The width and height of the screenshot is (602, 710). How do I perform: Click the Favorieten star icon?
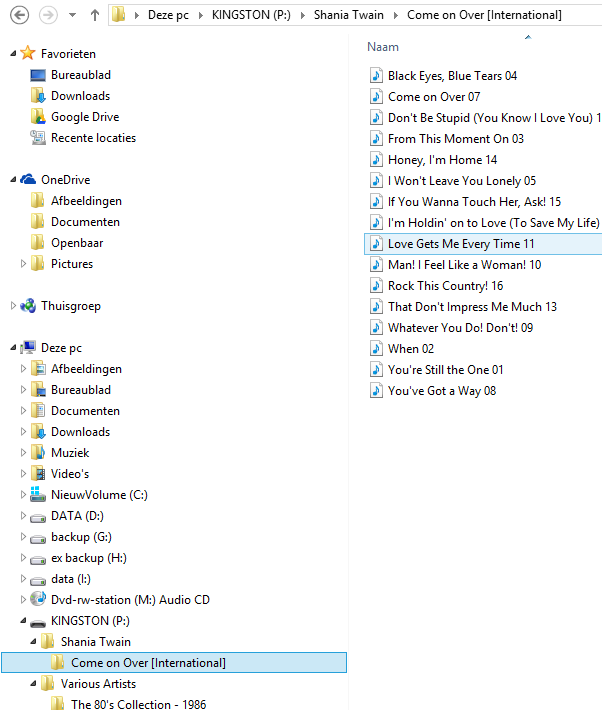point(28,53)
